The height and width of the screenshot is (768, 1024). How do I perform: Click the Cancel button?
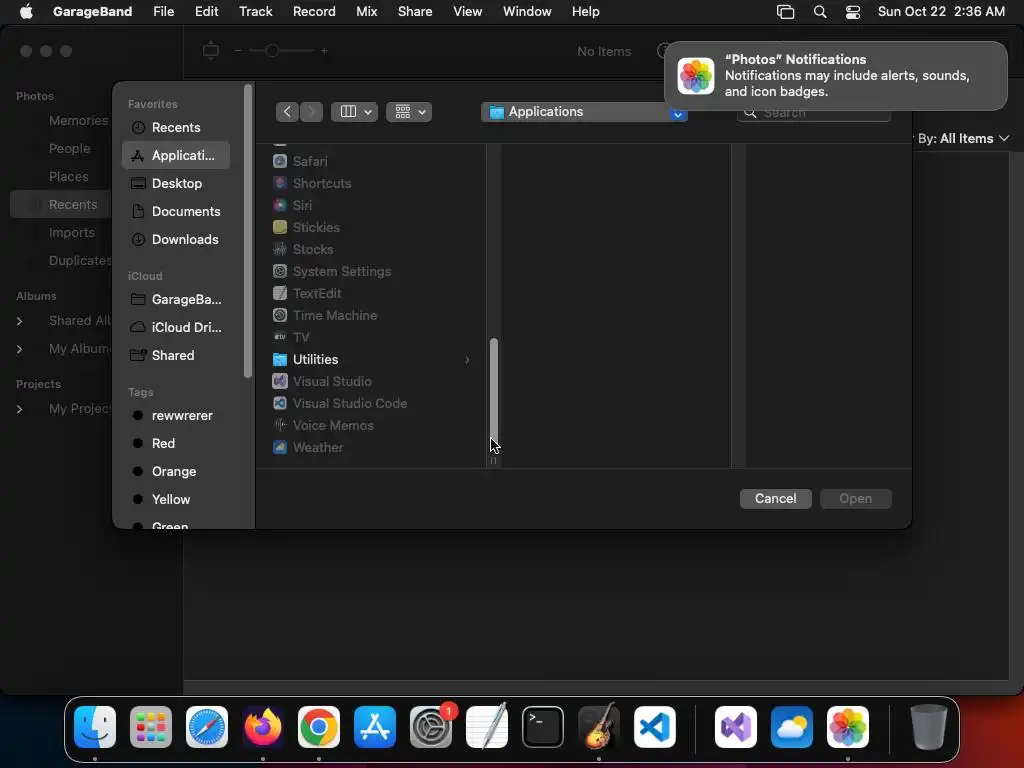click(775, 499)
